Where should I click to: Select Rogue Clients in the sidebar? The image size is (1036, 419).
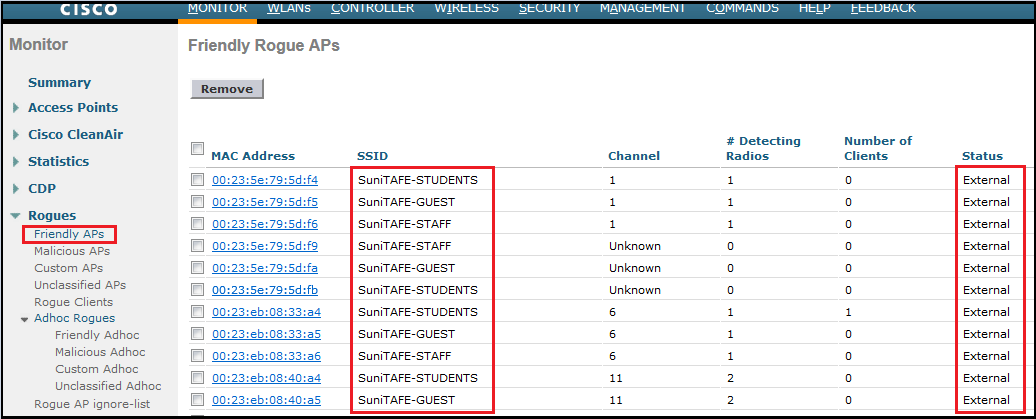coord(73,302)
